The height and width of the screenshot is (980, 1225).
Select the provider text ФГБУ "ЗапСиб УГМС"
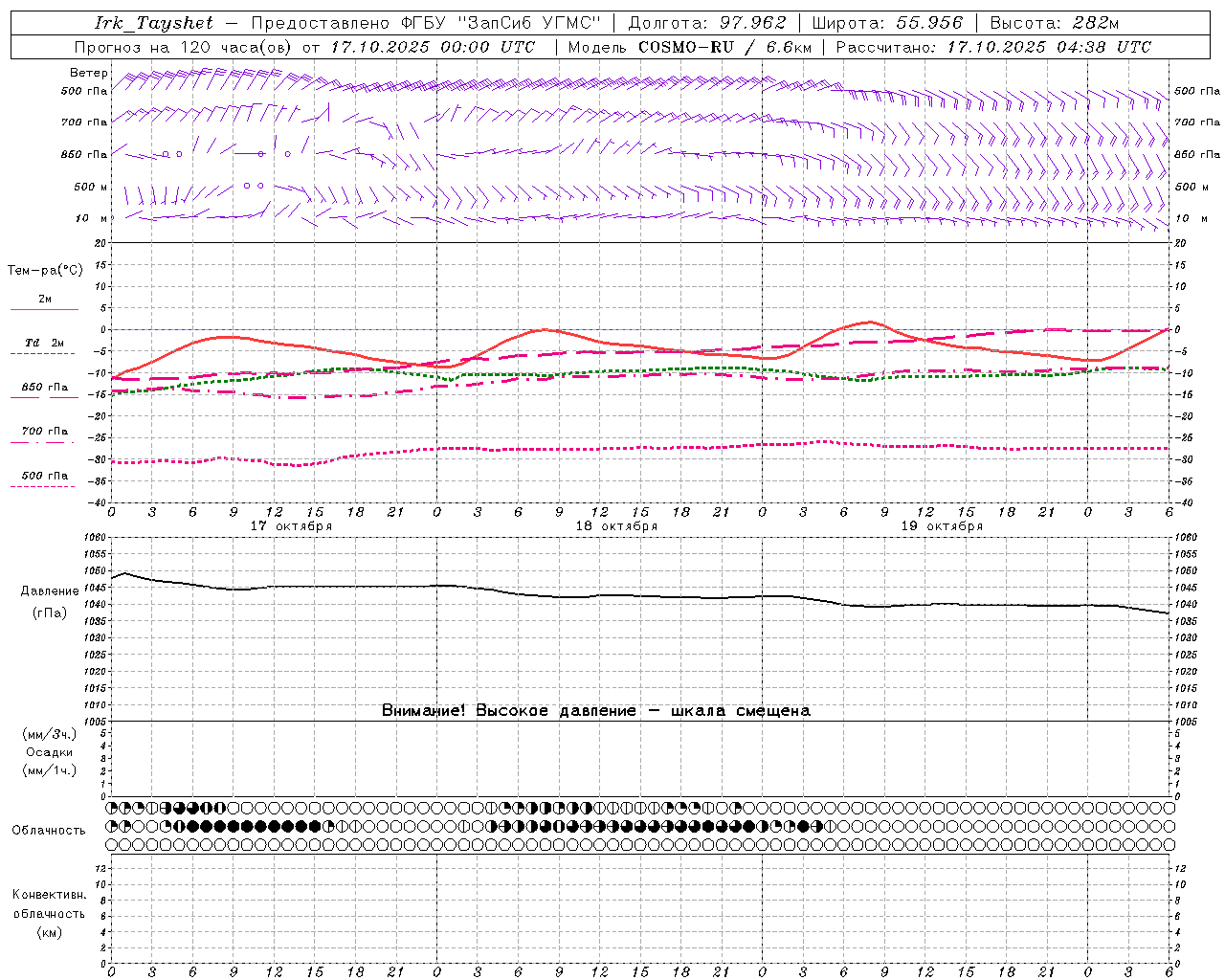tap(503, 23)
